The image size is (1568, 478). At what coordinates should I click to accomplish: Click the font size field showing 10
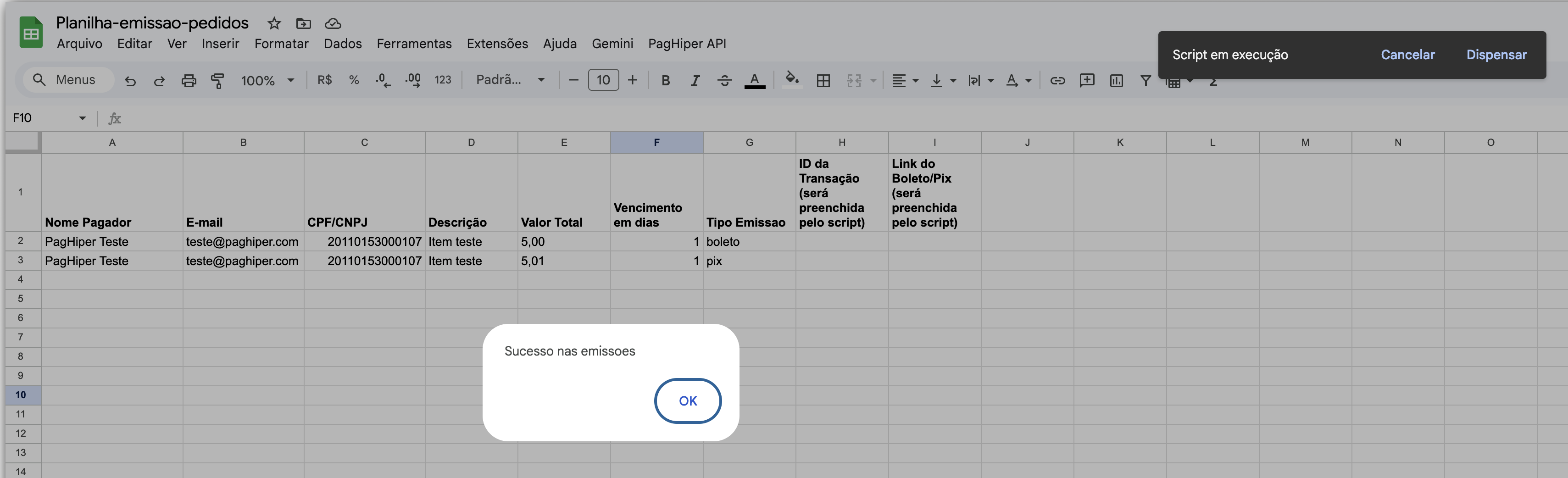(x=603, y=80)
